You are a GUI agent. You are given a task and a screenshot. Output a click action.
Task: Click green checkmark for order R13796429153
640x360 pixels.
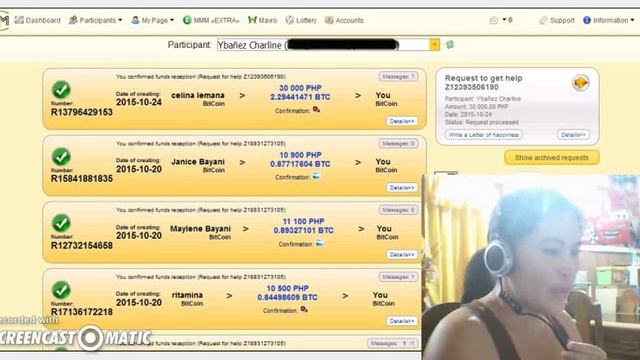(61, 90)
